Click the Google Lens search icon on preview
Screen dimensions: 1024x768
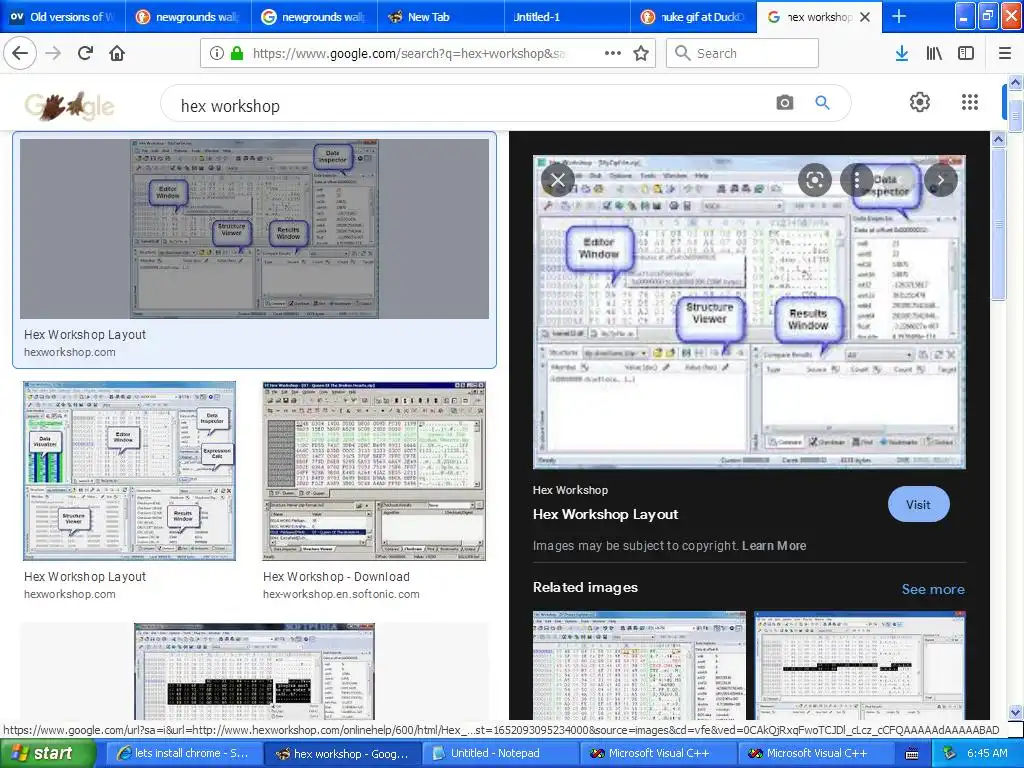(x=814, y=180)
